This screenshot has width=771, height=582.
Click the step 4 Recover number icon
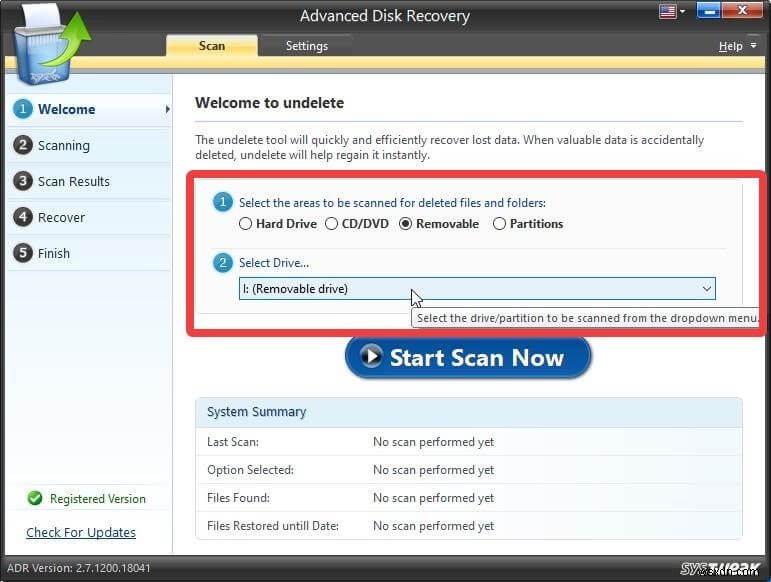click(x=23, y=217)
